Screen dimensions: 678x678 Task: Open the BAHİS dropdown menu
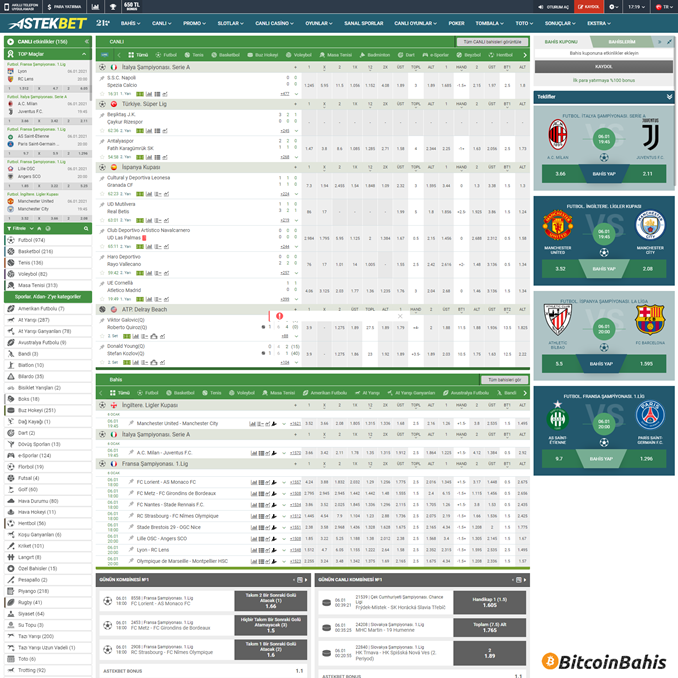pyautogui.click(x=131, y=23)
